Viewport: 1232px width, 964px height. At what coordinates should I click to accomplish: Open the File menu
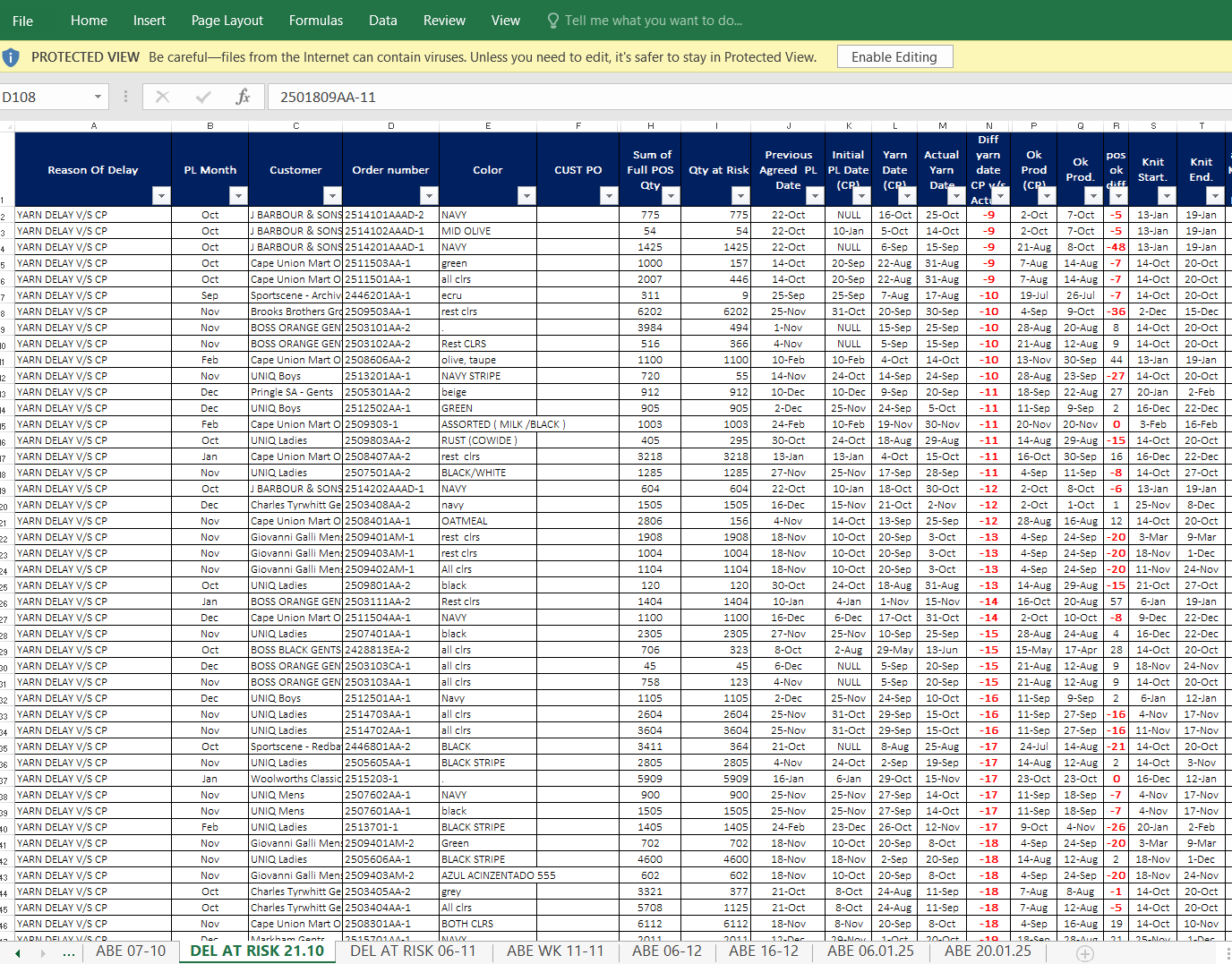23,21
